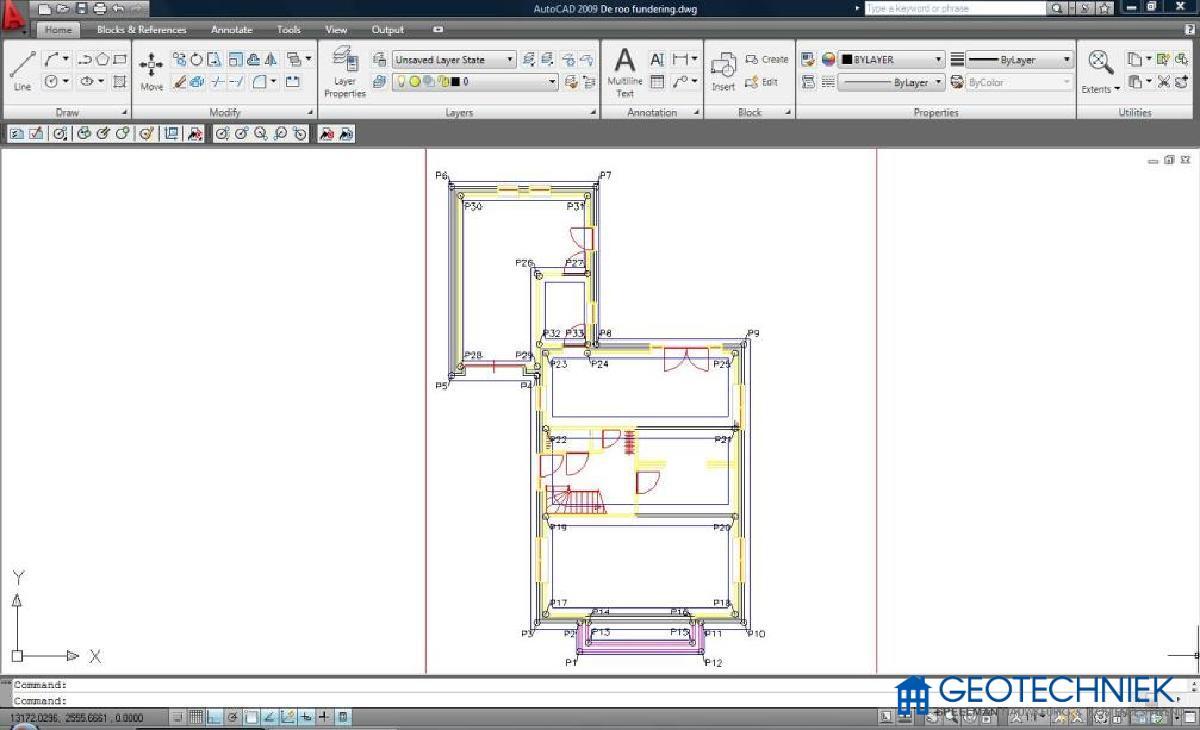Toggle Grid display in status bar
This screenshot has width=1200, height=730.
196,717
